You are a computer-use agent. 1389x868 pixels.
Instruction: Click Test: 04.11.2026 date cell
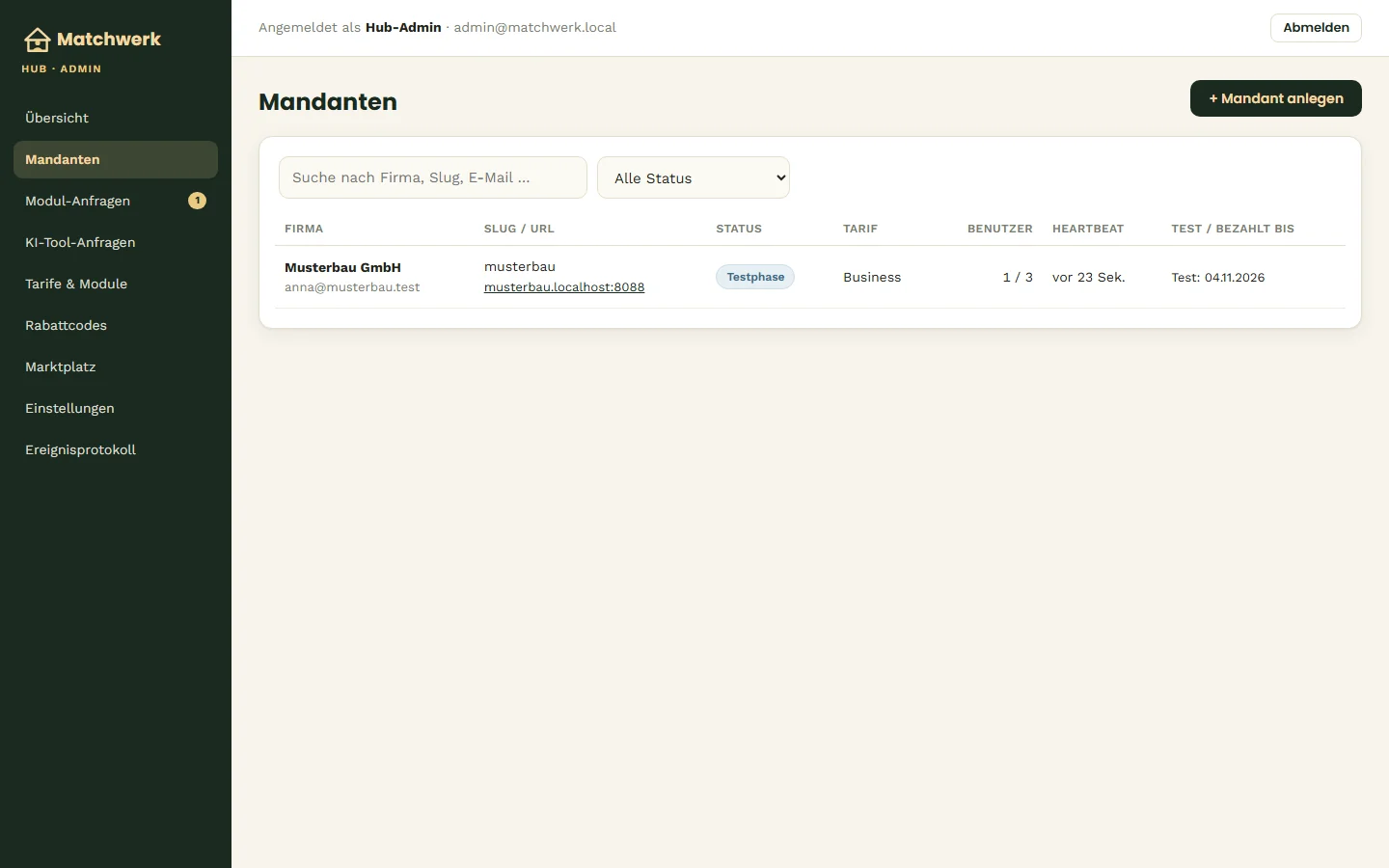[1218, 277]
